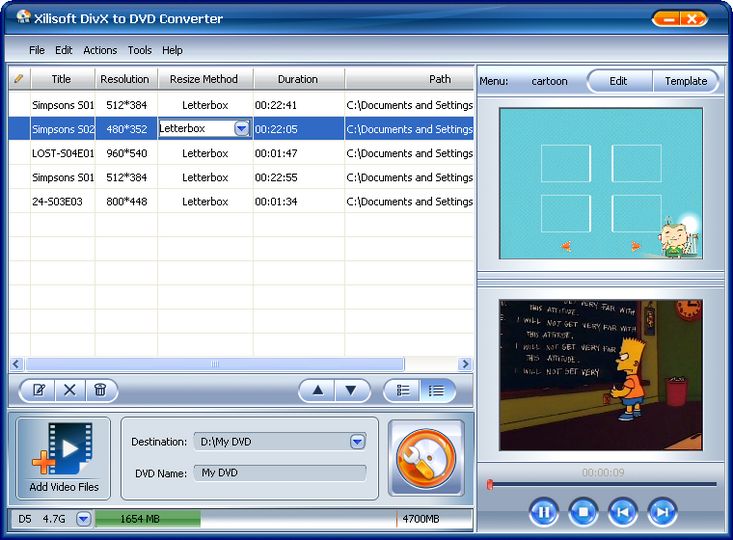Click the application icon in title bar

coord(22,17)
